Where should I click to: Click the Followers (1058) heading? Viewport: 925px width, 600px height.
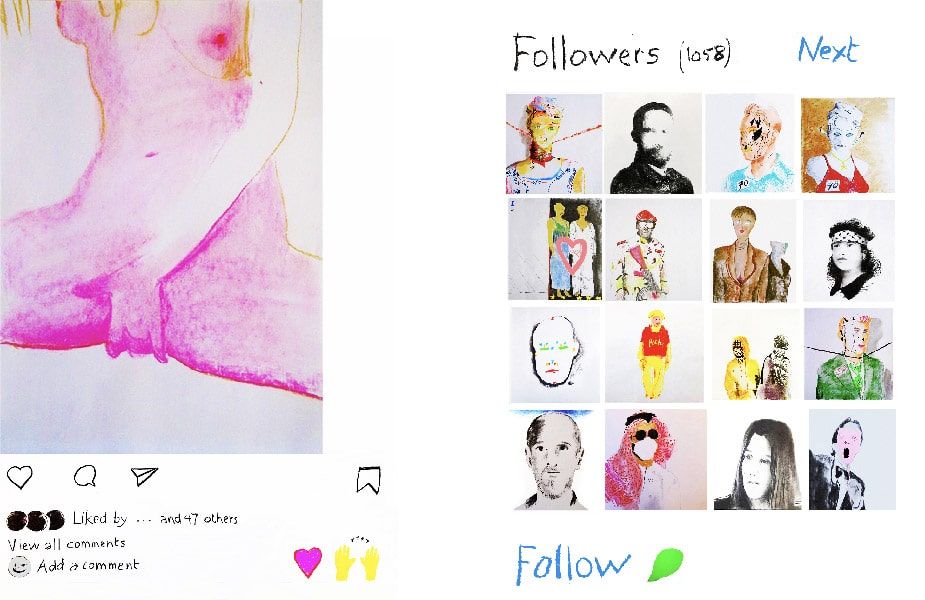click(x=622, y=53)
